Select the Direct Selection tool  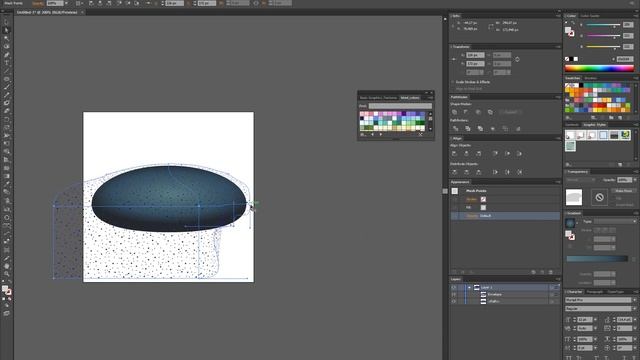tap(6, 30)
